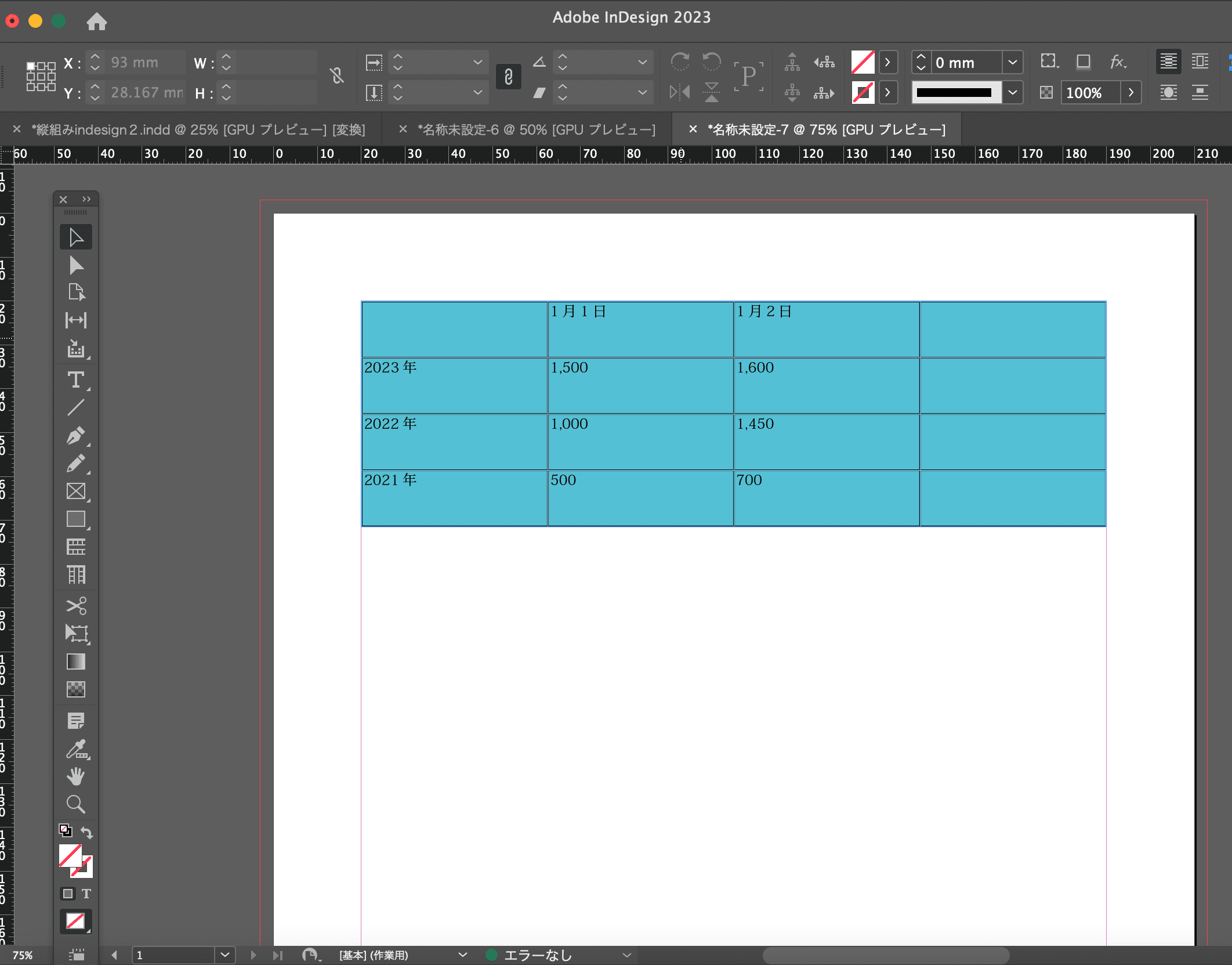Image resolution: width=1232 pixels, height=965 pixels.
Task: Click the Home icon
Action: tap(97, 21)
